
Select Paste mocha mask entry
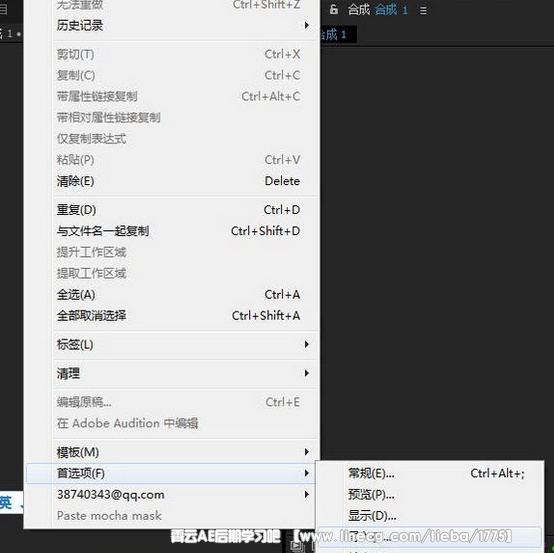pyautogui.click(x=172, y=516)
